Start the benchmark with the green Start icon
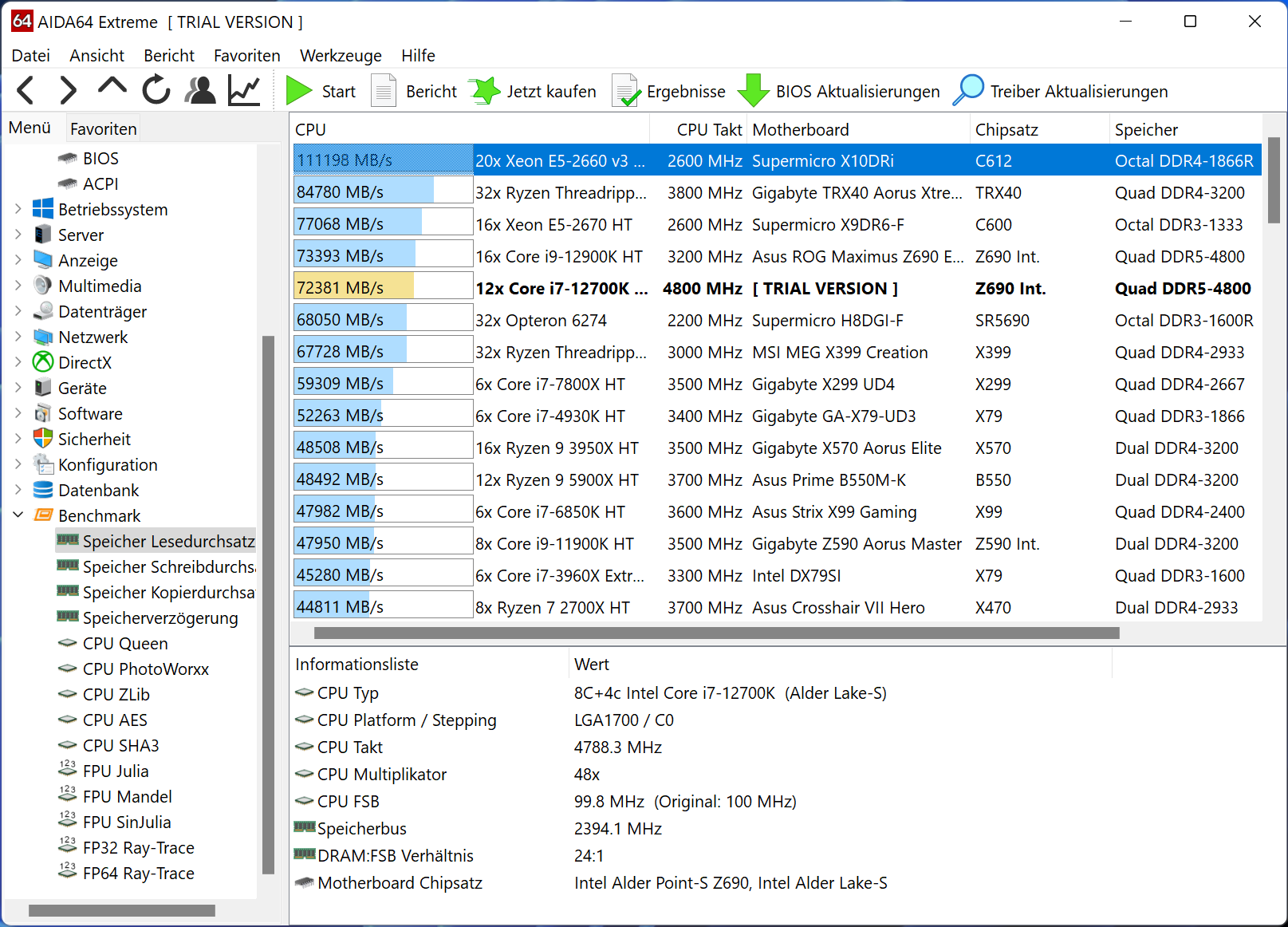This screenshot has width=1288, height=927. coord(297,90)
